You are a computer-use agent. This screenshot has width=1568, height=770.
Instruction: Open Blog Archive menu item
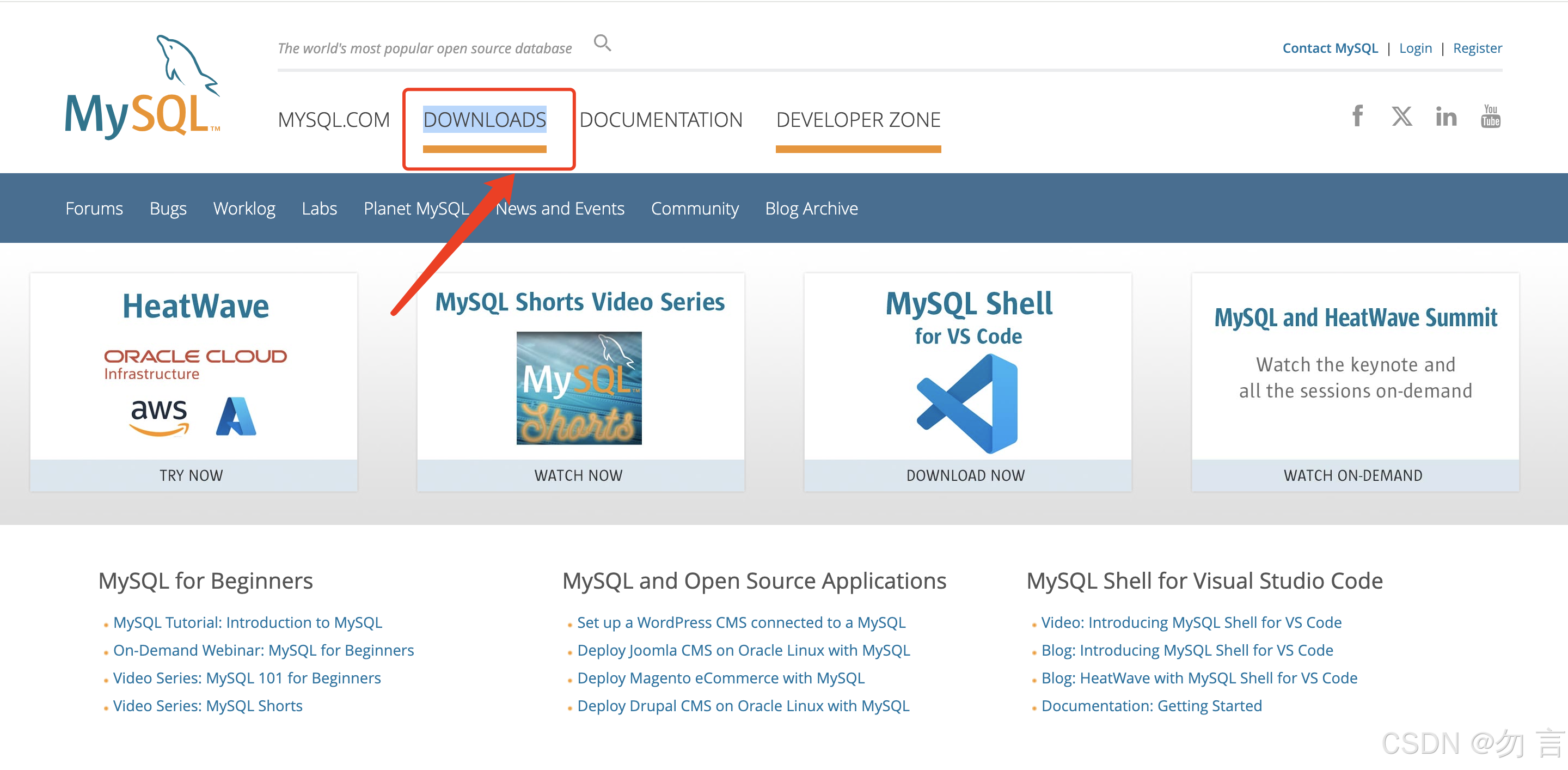[x=811, y=208]
